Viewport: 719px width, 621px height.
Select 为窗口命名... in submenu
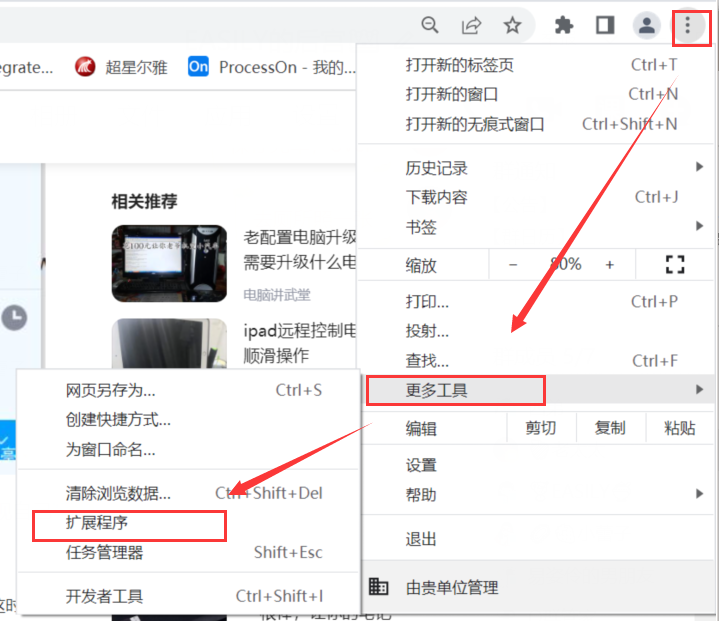[x=189, y=449]
